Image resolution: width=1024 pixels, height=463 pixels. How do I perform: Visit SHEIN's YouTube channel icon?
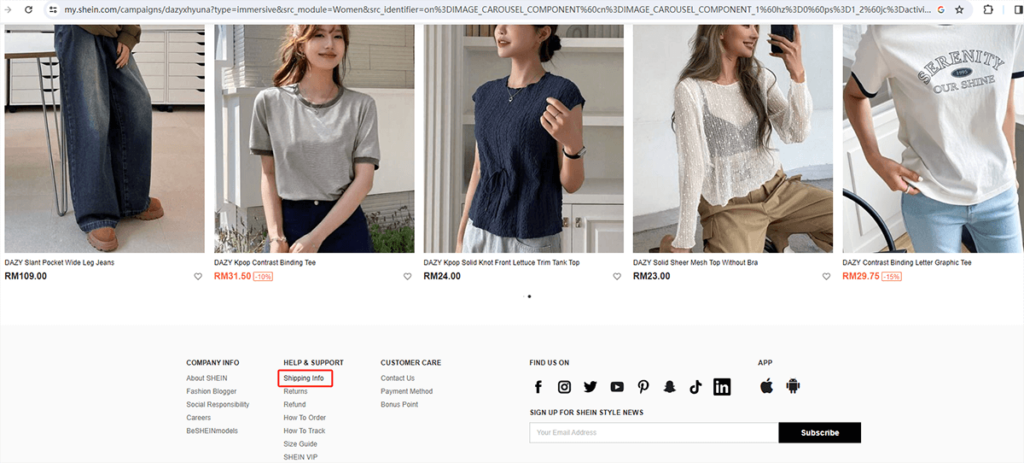point(617,387)
